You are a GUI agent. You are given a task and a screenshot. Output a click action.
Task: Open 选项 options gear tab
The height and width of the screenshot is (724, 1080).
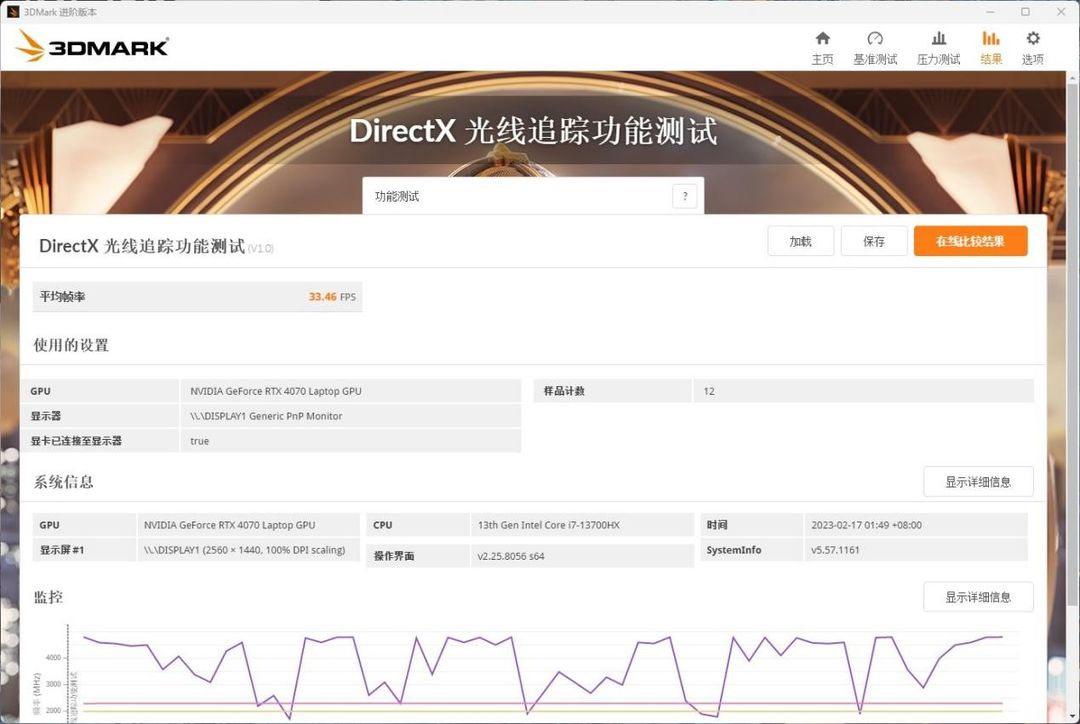click(x=1032, y=48)
